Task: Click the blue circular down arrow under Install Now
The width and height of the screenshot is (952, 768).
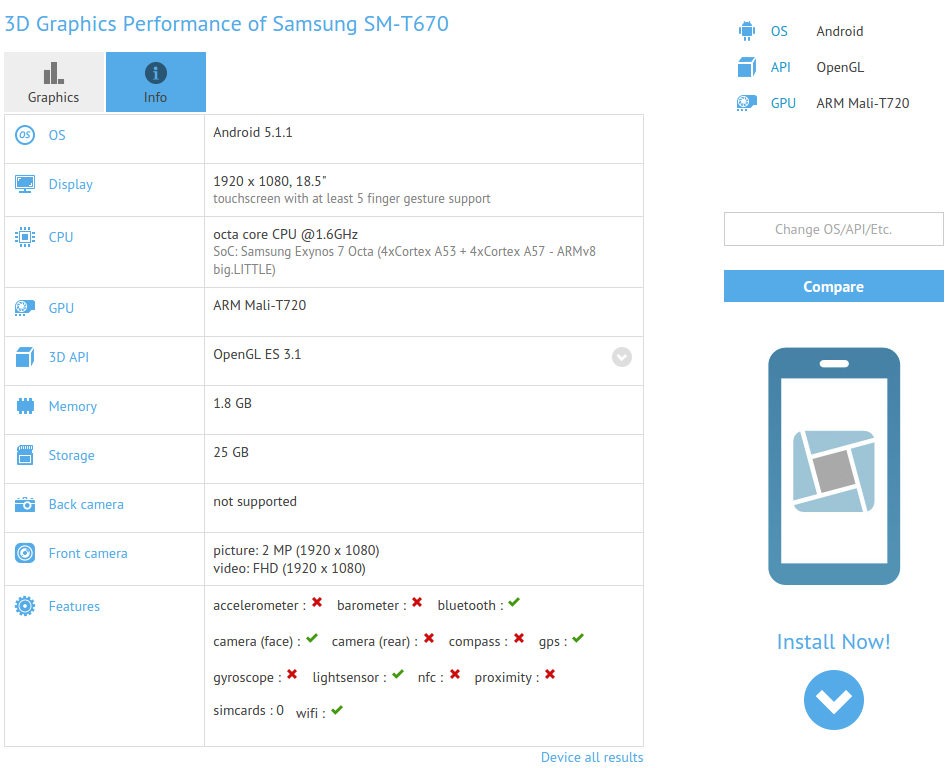Action: click(x=833, y=700)
